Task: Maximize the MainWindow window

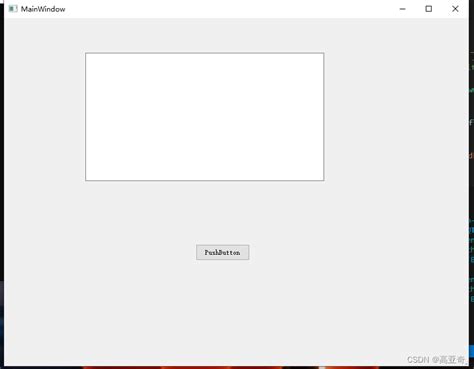Action: pos(429,9)
